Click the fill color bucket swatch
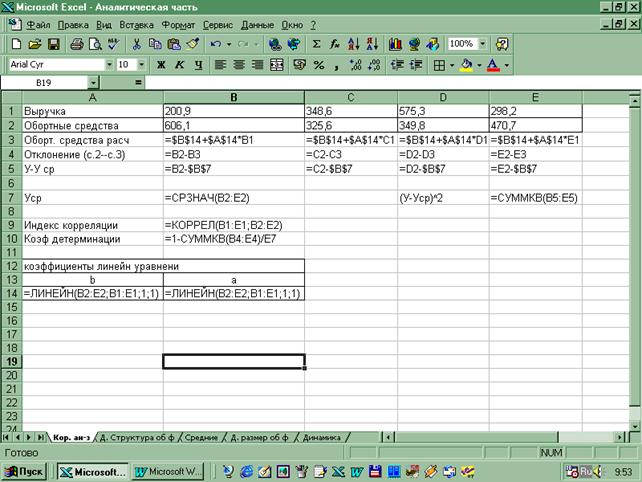 [466, 64]
